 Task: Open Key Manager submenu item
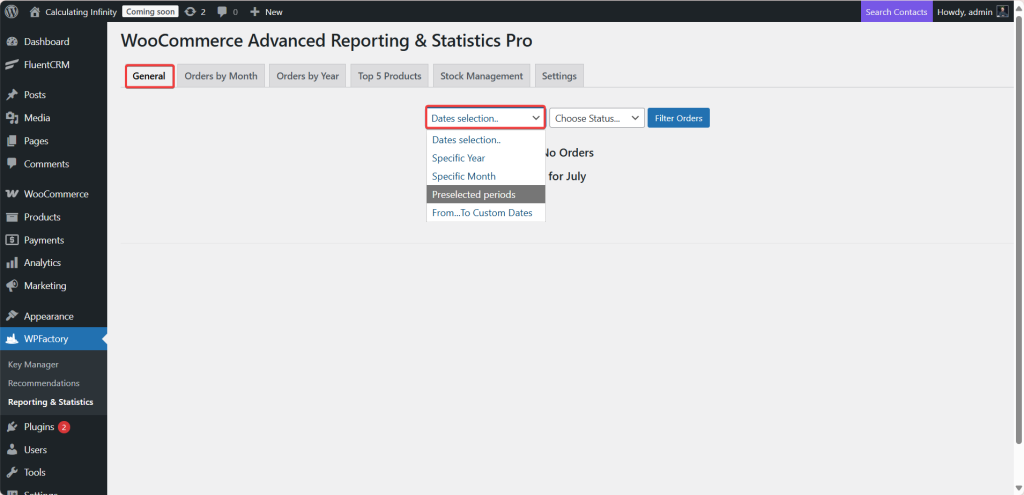33,364
